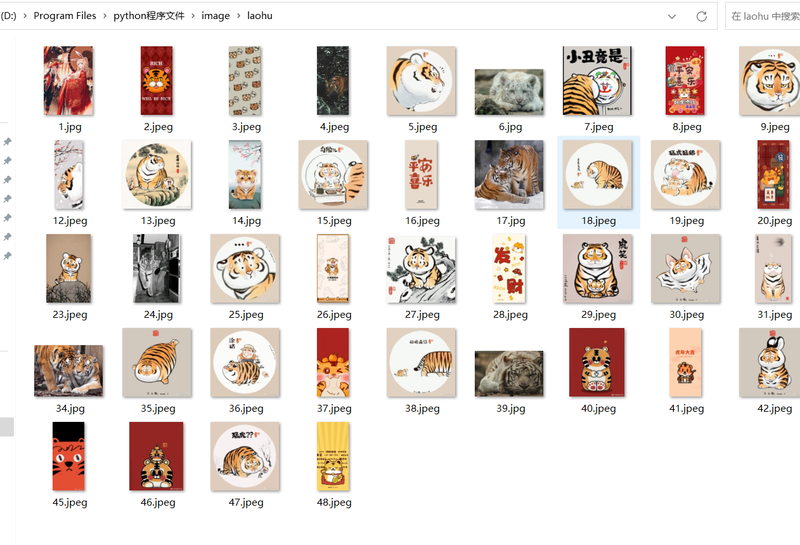Select the ink painting tiger 27.jpeg
Viewport: 800px width, 545px height.
pos(421,270)
